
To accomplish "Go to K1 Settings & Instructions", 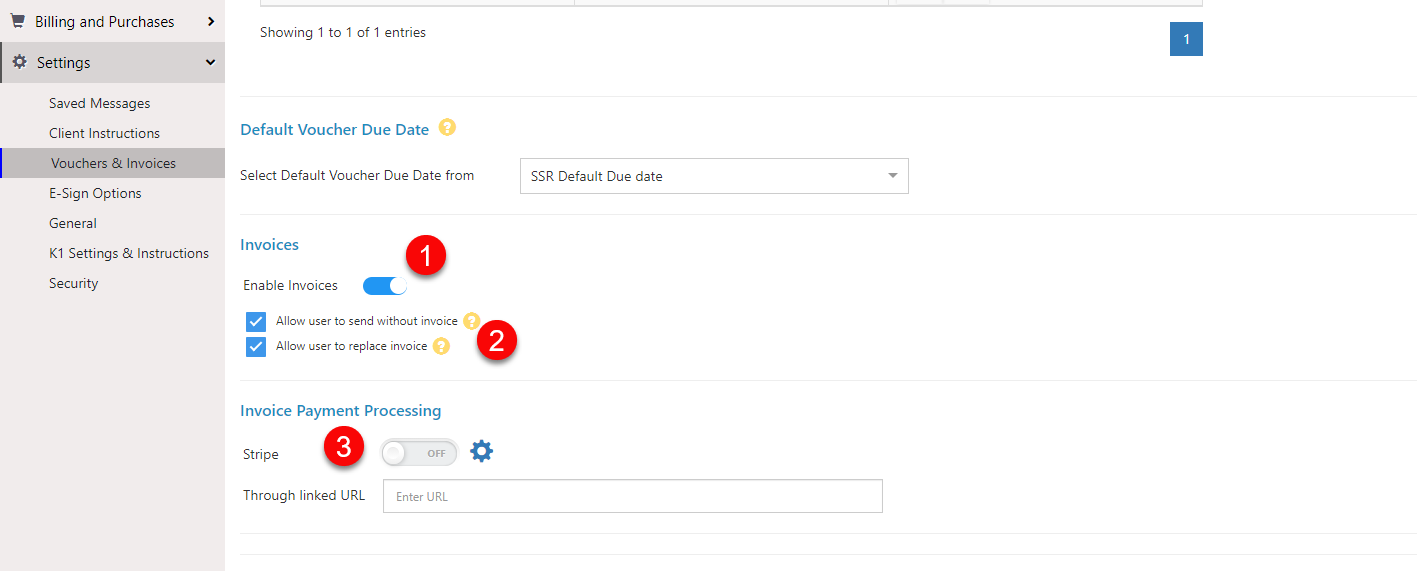I will pos(129,253).
